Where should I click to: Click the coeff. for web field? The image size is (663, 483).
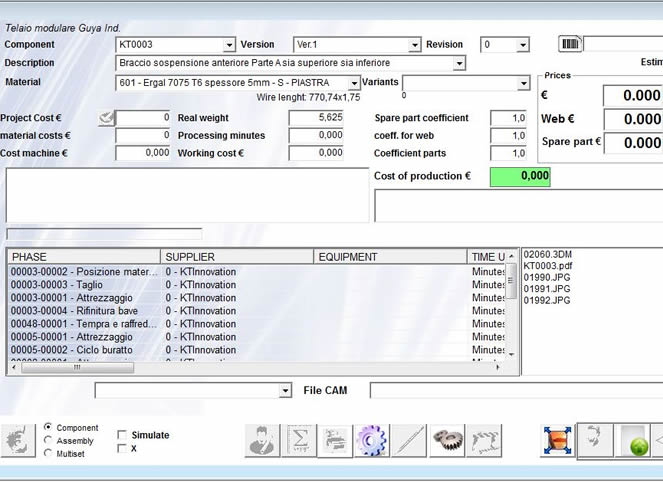coord(508,136)
